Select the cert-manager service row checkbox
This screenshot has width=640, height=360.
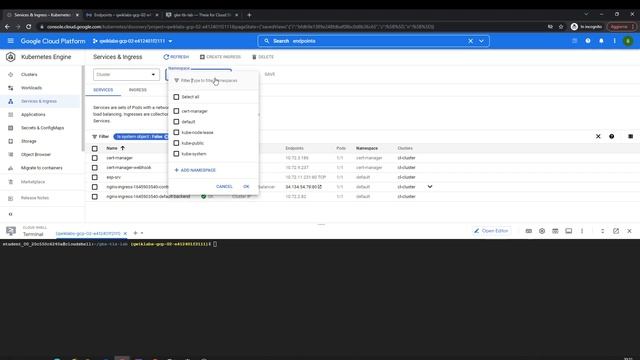pos(95,158)
